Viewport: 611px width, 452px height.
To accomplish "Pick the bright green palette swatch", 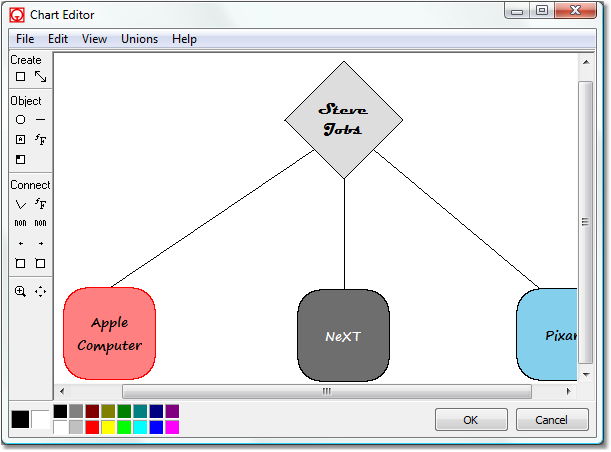I will tap(124, 427).
